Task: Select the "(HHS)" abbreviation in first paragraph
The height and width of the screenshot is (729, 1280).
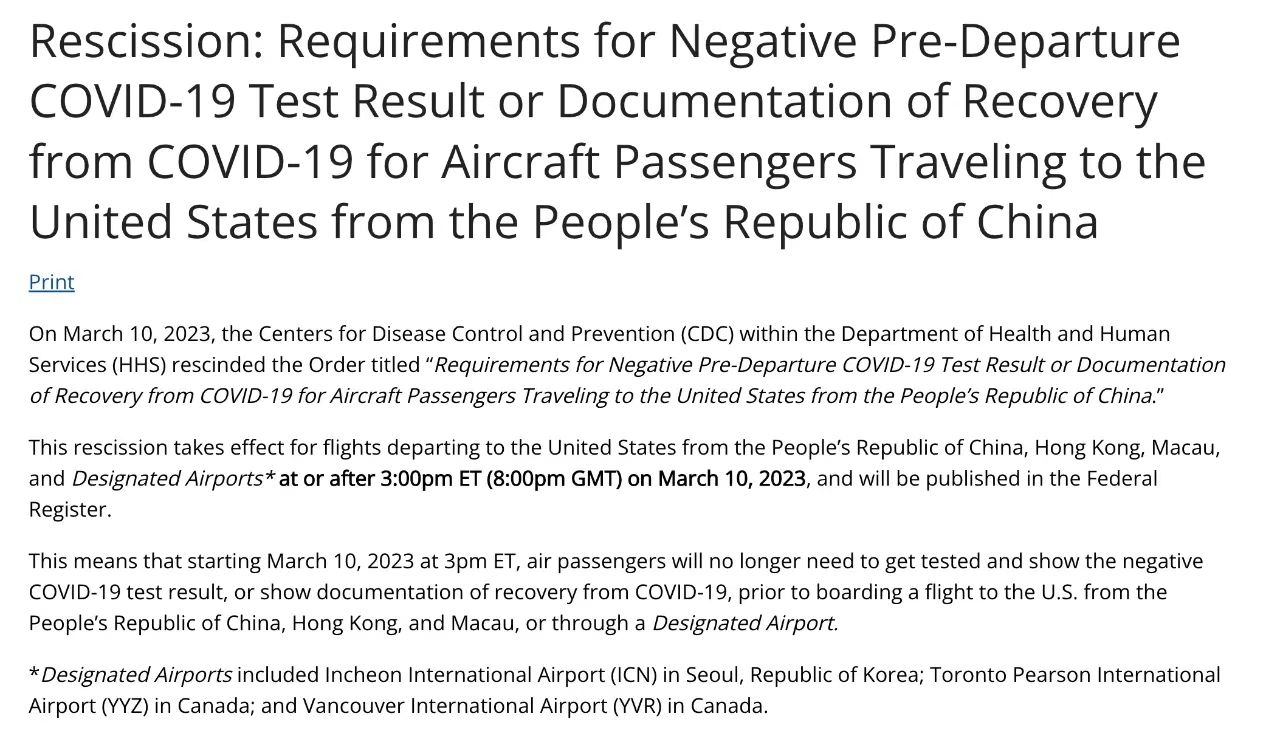Action: [133, 365]
